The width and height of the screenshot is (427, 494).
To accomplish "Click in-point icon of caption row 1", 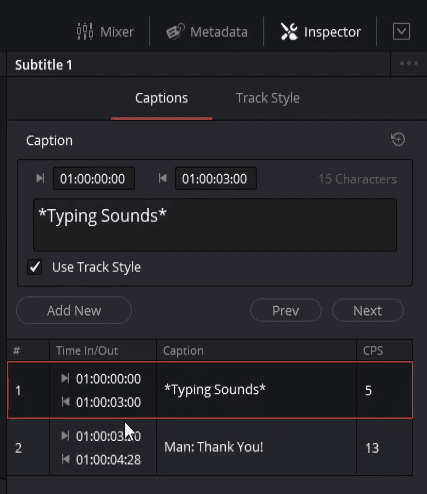I will point(65,378).
